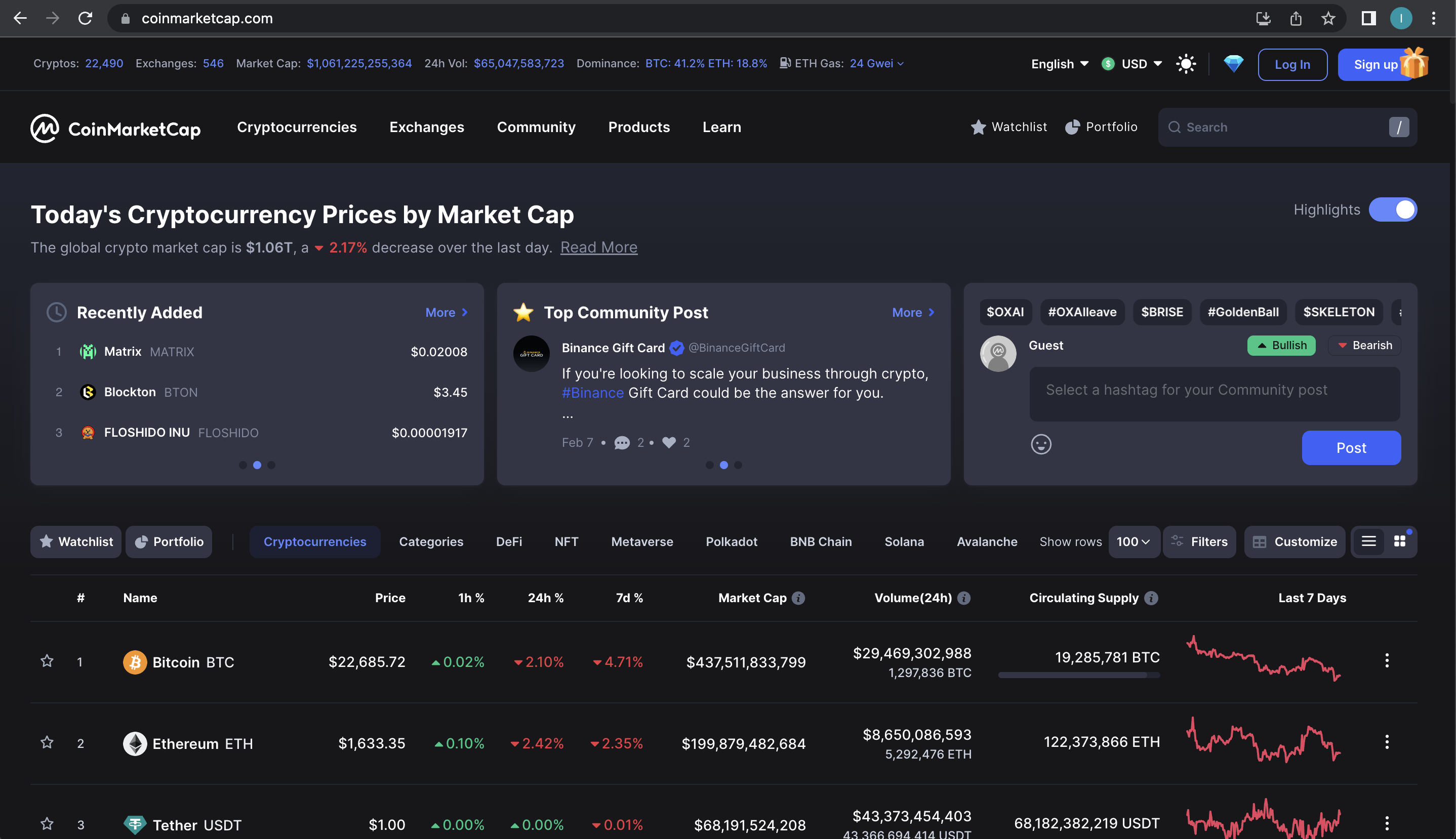This screenshot has height=839, width=1456.
Task: Toggle the Highlights switch
Action: pos(1393,209)
